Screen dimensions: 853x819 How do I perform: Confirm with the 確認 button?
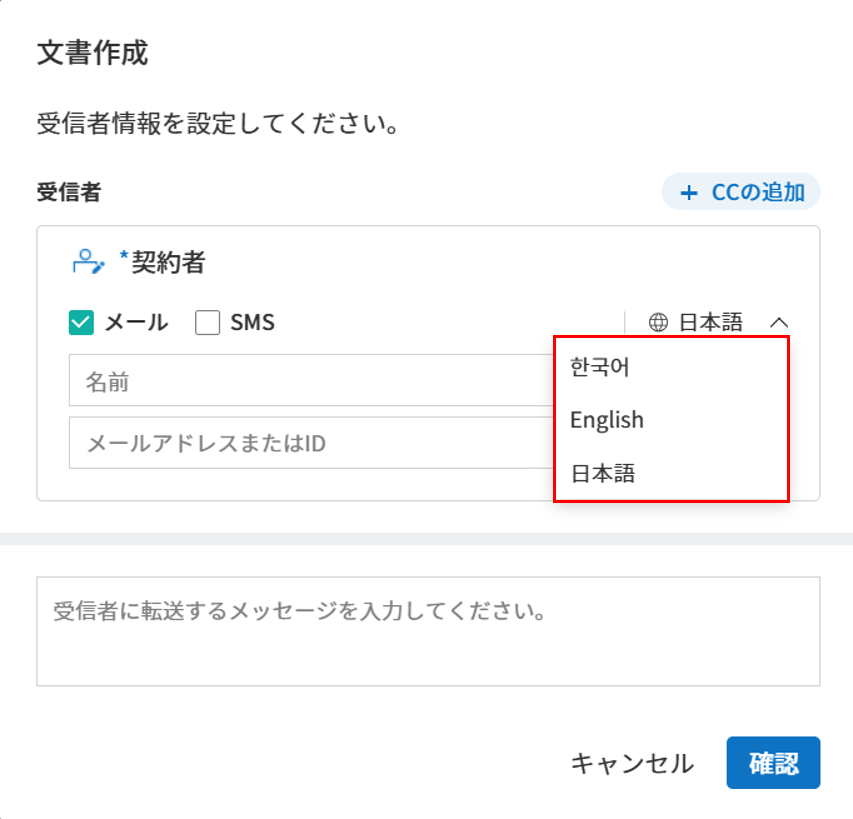773,764
